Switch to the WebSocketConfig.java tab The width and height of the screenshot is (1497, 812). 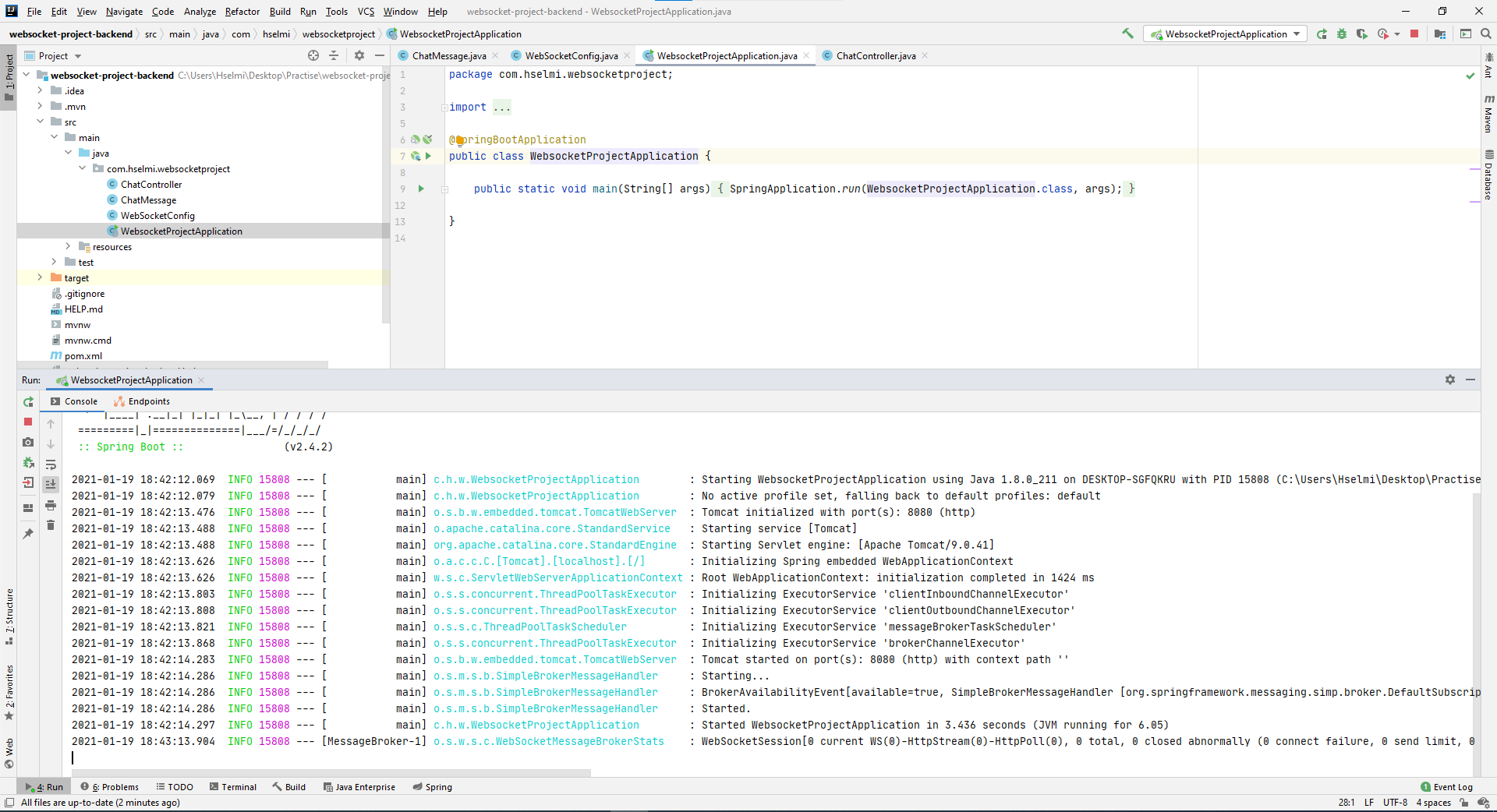(571, 56)
